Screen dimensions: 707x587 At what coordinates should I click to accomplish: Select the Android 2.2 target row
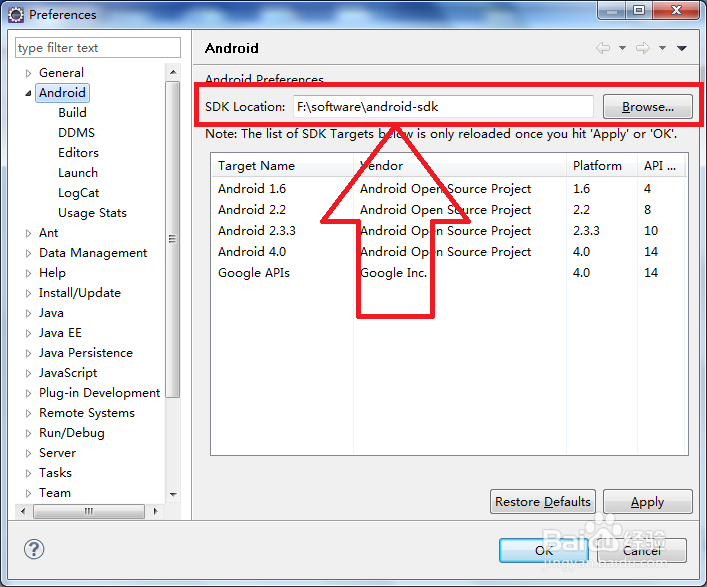click(449, 210)
